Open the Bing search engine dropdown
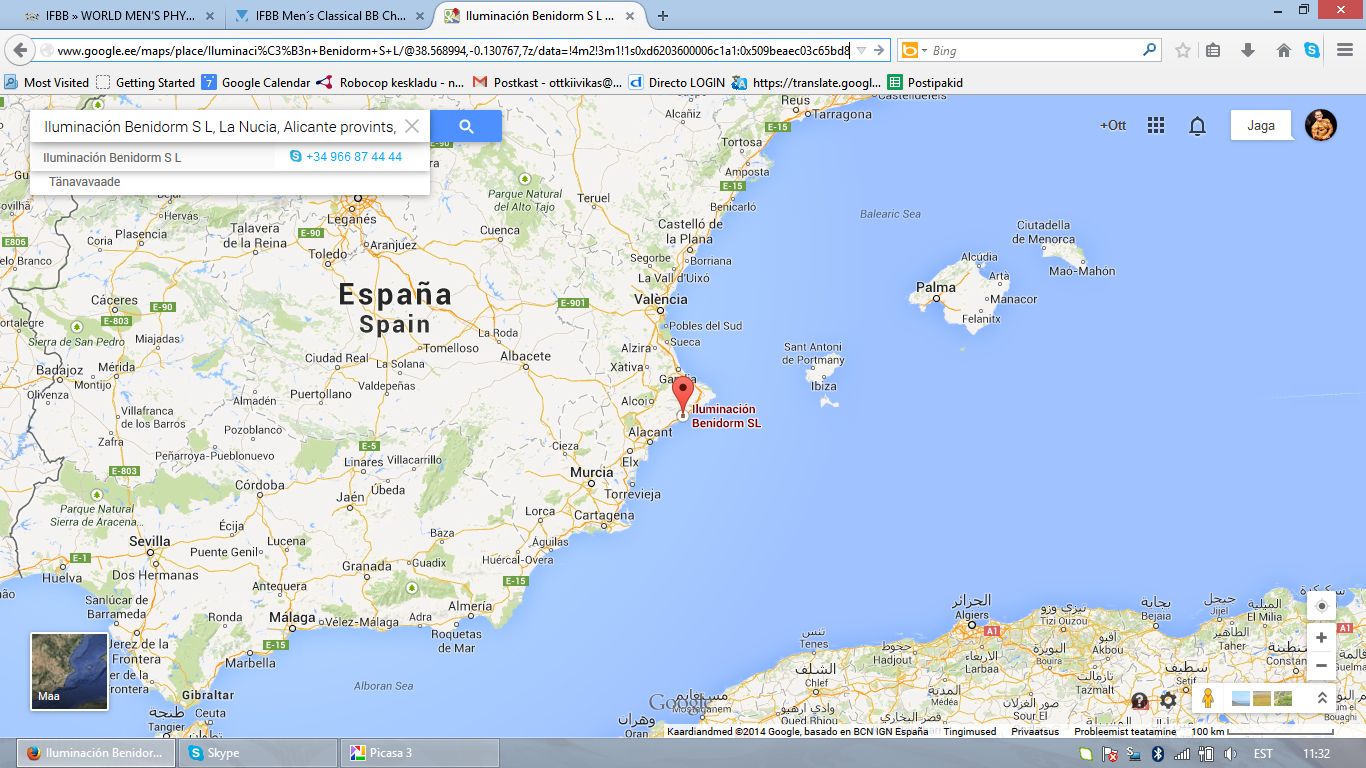 914,50
